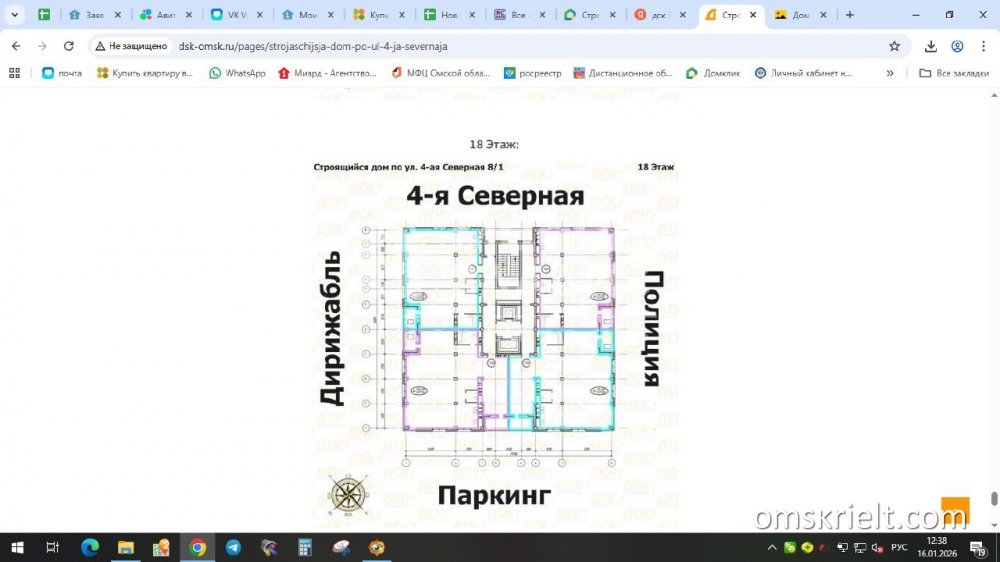Viewport: 1000px width, 562px height.
Task: Open the Домклик bookmark
Action: click(714, 73)
